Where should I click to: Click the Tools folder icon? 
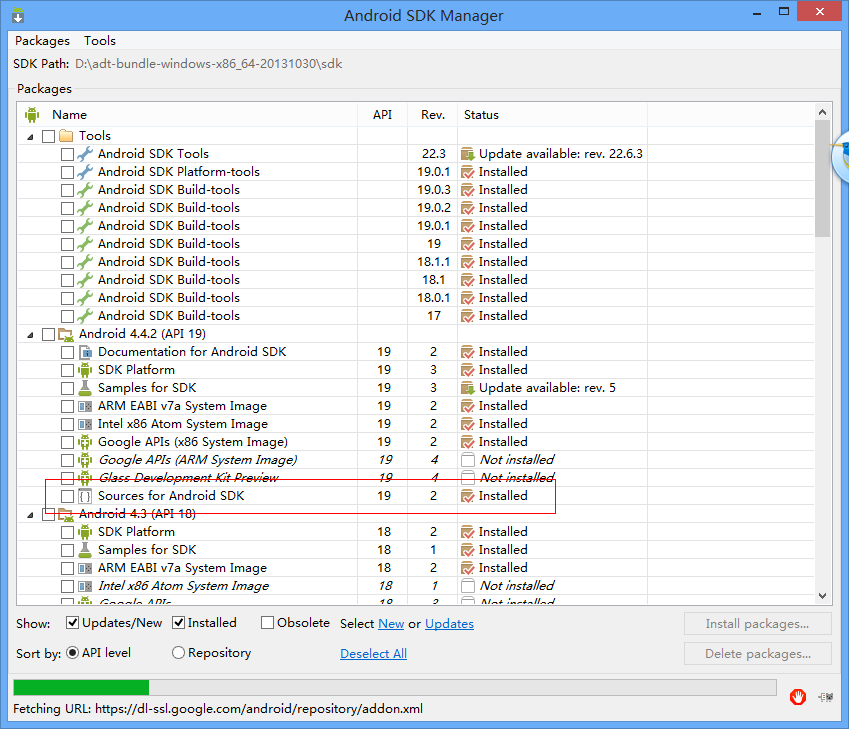66,135
